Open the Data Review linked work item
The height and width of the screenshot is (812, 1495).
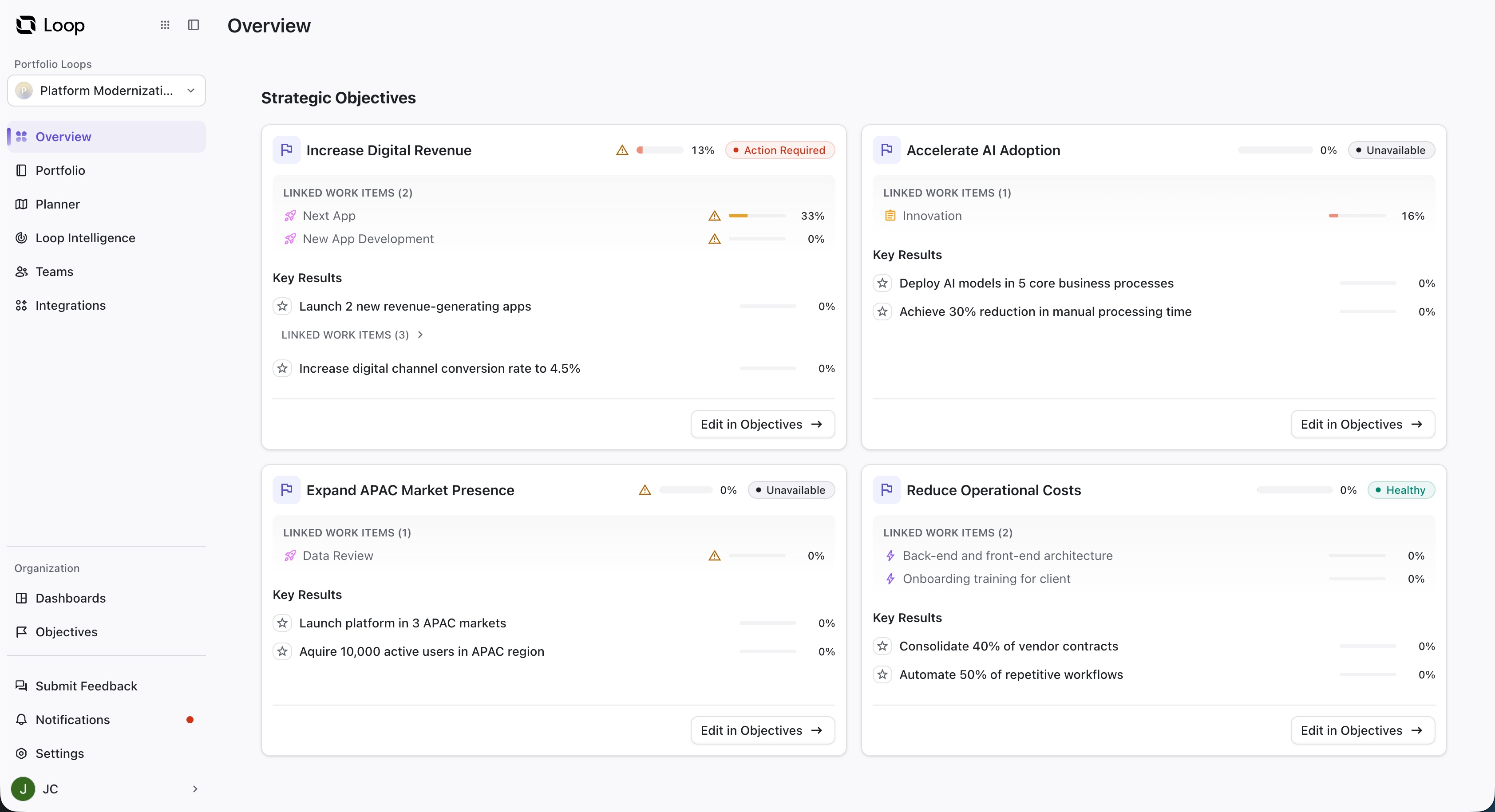[338, 556]
